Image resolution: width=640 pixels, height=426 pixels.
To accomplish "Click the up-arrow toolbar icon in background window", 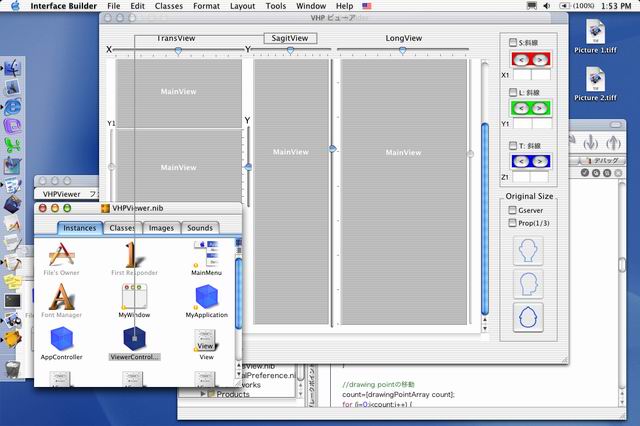I will 613,143.
